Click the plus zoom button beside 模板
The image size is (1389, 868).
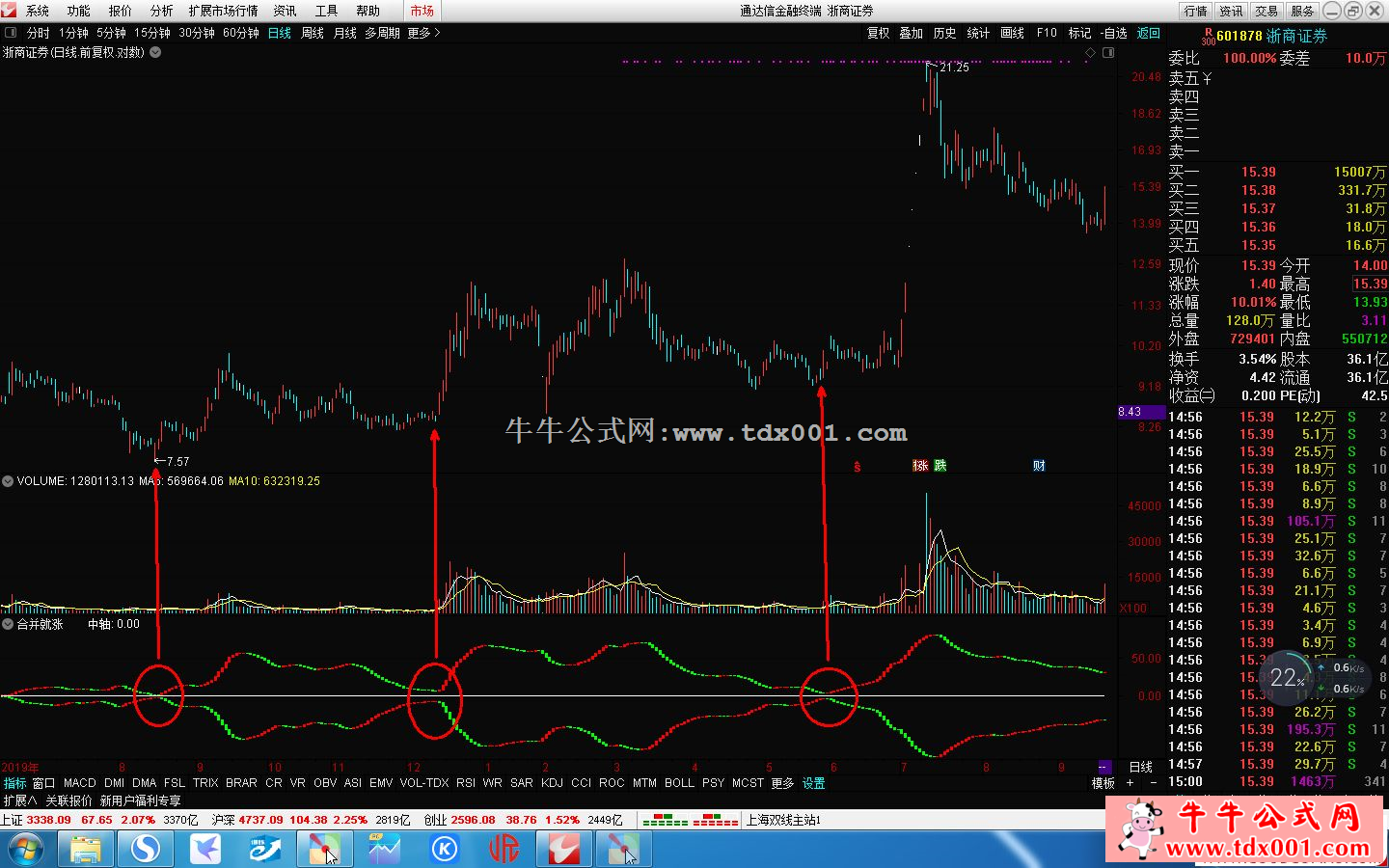(x=1130, y=783)
